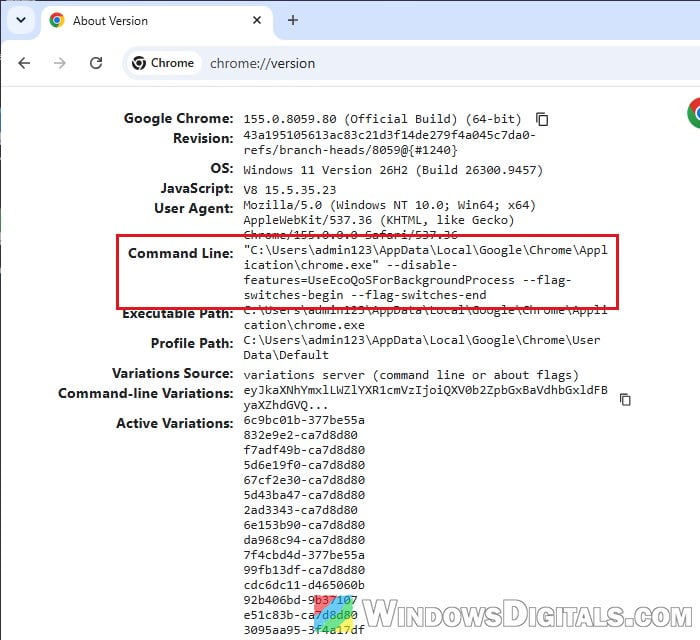Click active variation 832e9e2-ca7d8d80

coord(300,435)
